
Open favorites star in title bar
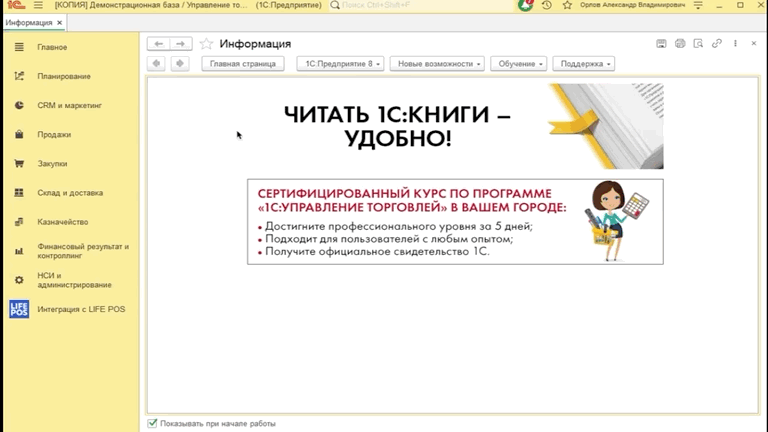point(567,5)
